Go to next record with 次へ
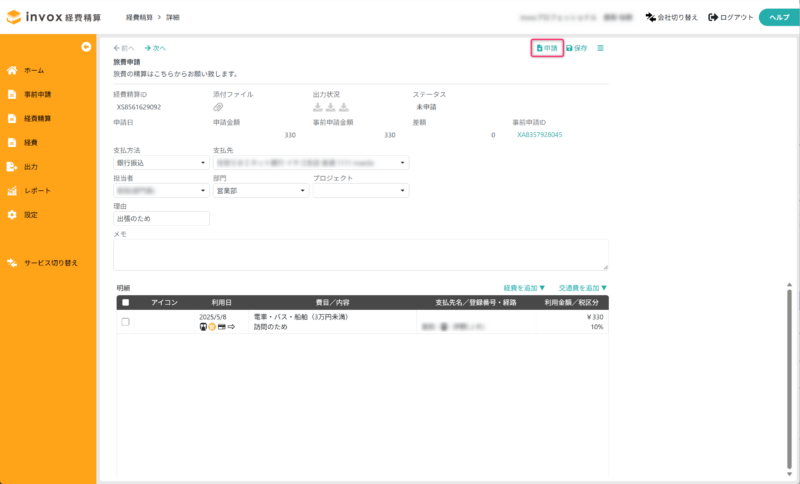 (155, 48)
